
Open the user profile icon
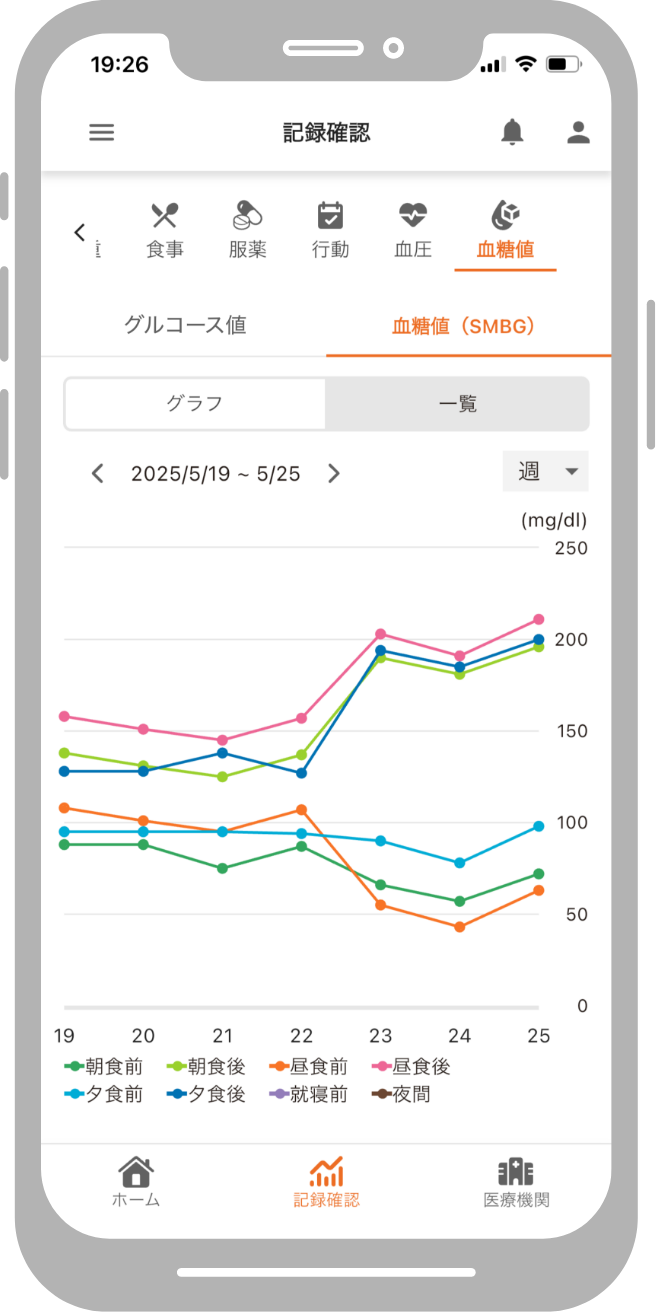(578, 132)
